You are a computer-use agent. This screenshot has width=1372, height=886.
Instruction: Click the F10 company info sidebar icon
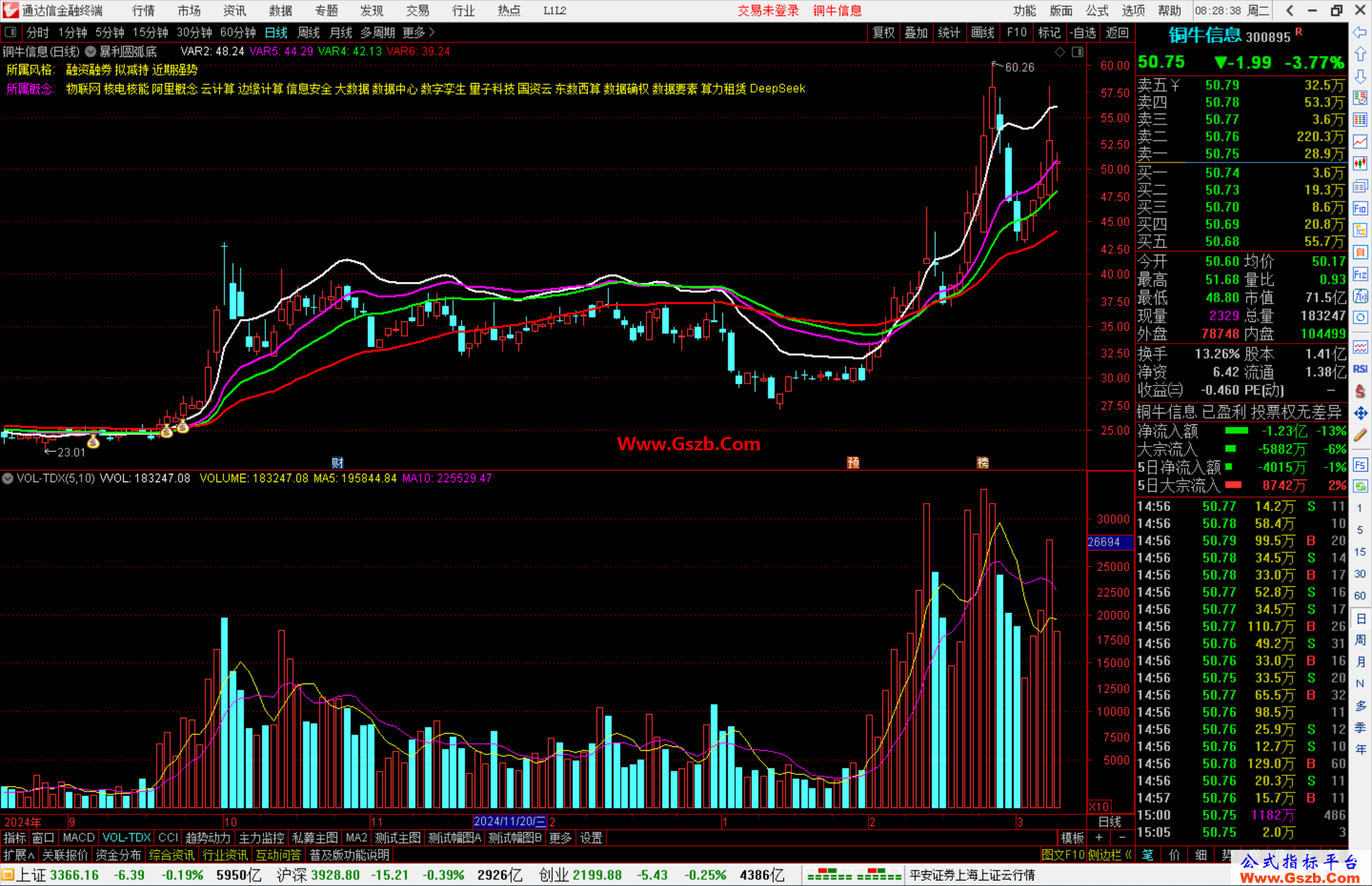pyautogui.click(x=1360, y=208)
